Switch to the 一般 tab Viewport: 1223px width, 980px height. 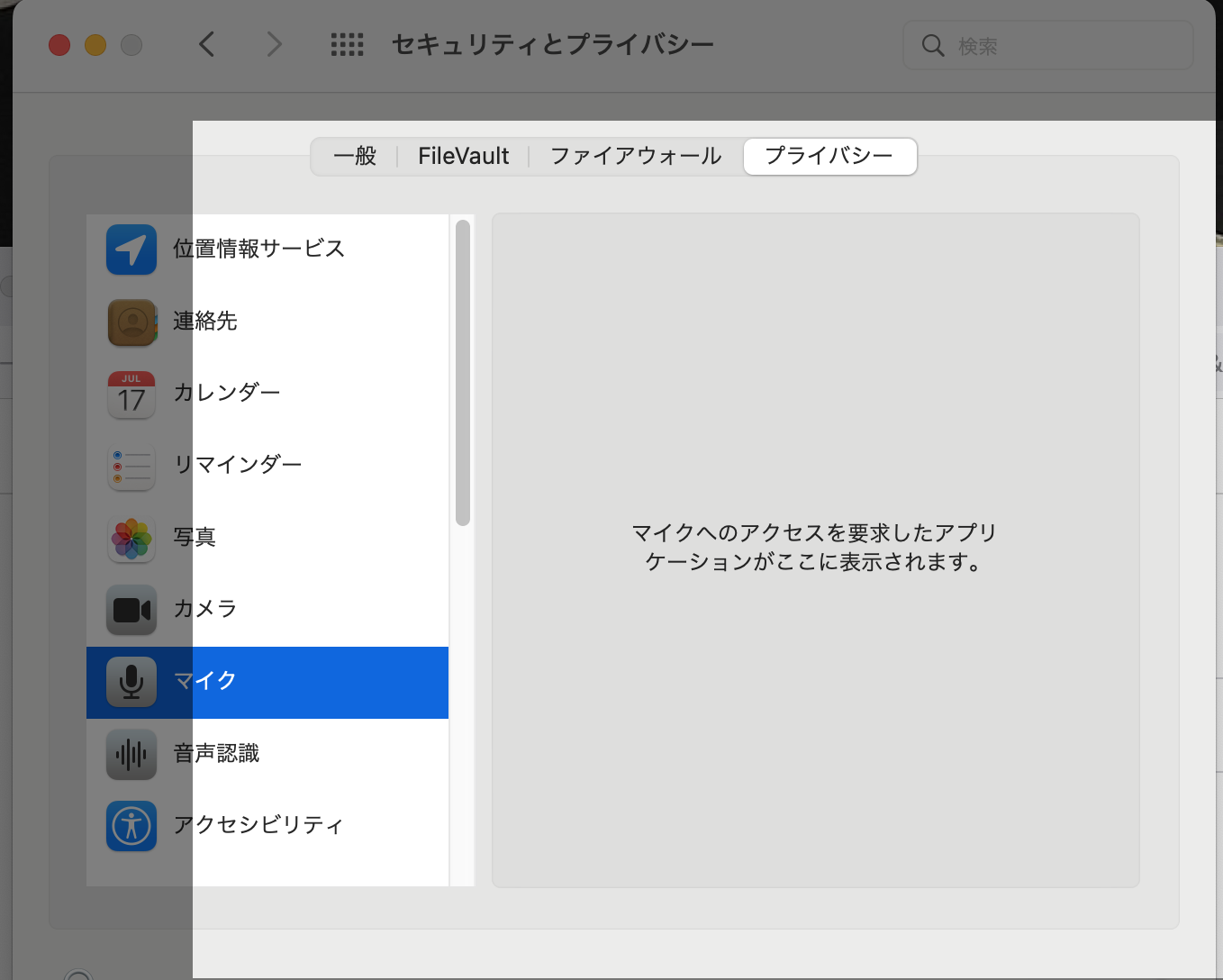pyautogui.click(x=355, y=156)
